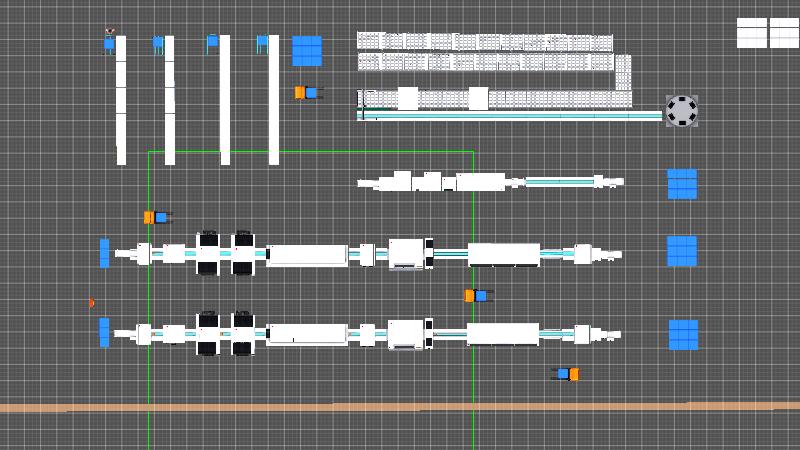Click the long cyan conveyor leading to rotary table
Image resolution: width=800 pixels, height=450 pixels.
[x=510, y=116]
